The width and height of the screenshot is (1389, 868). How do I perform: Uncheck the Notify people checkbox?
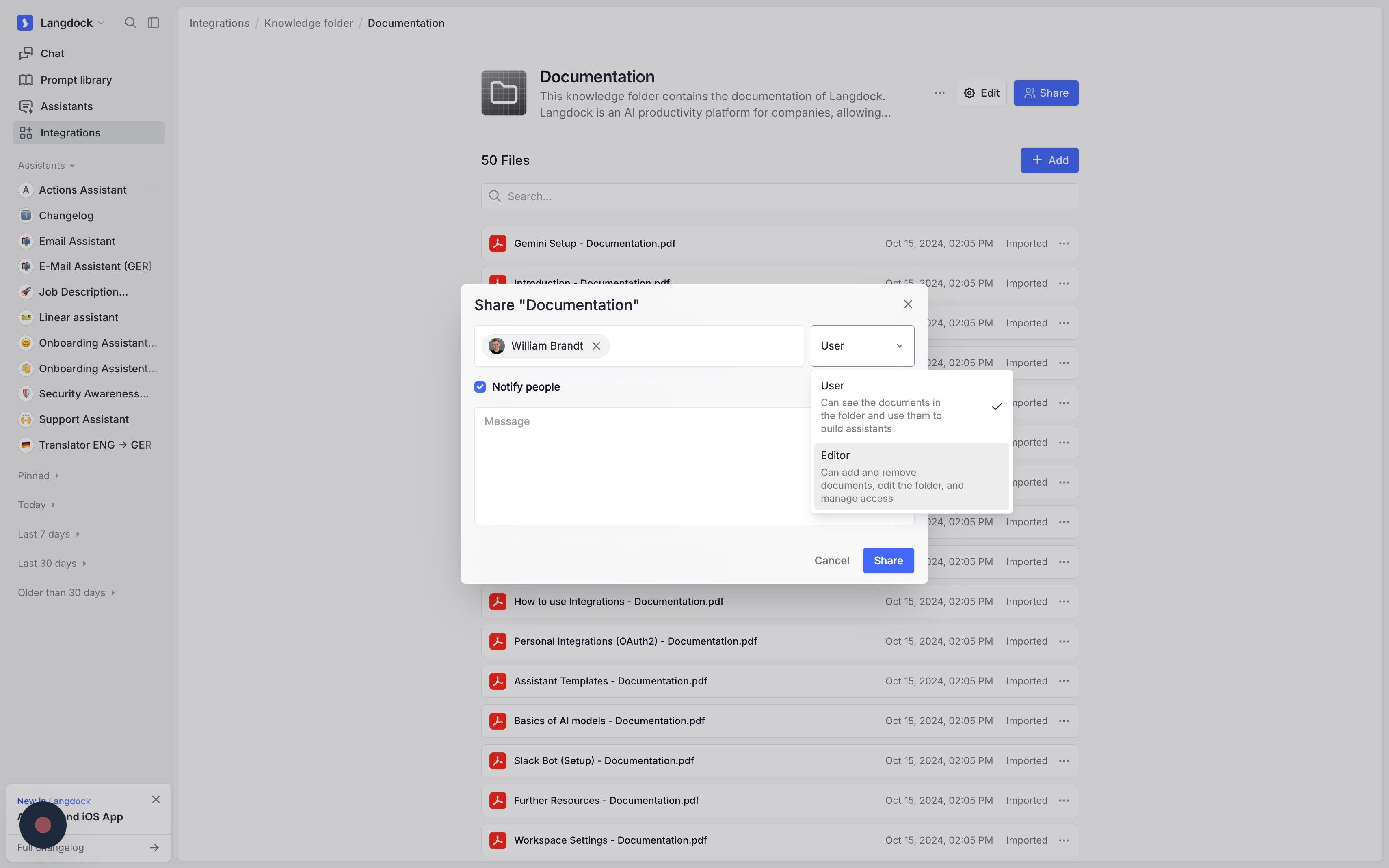(x=480, y=387)
